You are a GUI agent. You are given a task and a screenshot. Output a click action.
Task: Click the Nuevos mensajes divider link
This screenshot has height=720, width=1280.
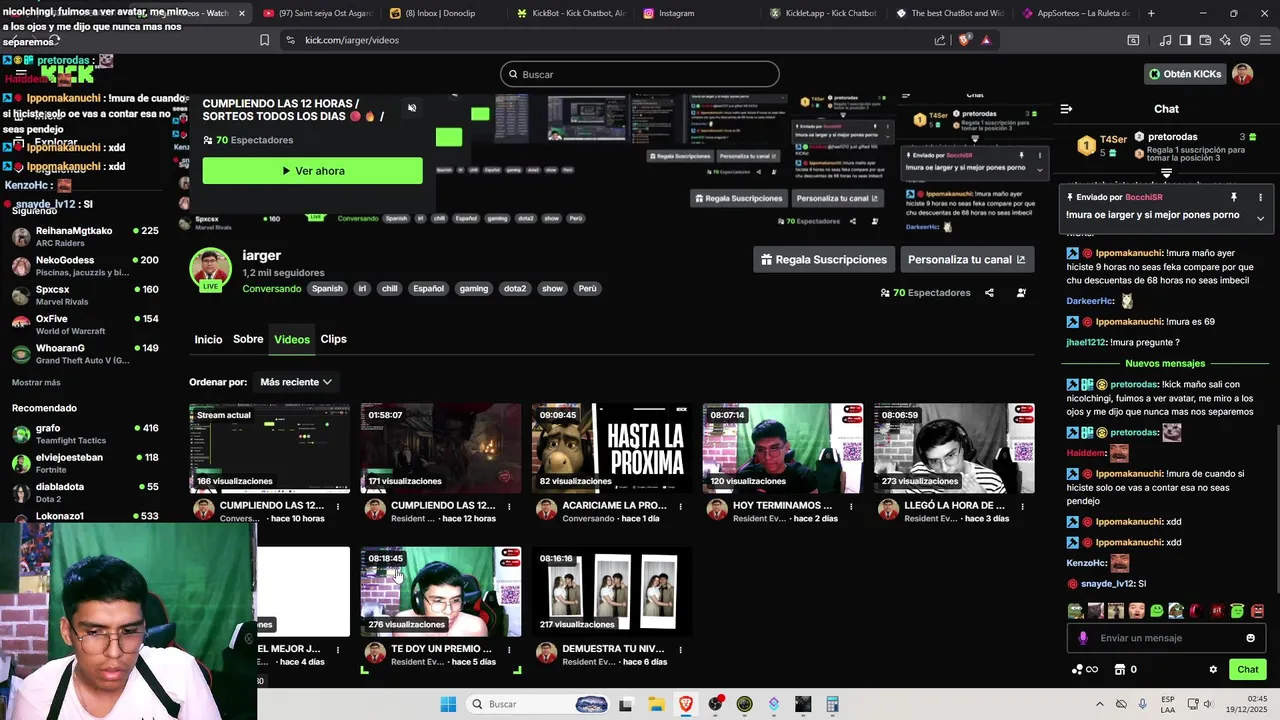[x=1165, y=364]
